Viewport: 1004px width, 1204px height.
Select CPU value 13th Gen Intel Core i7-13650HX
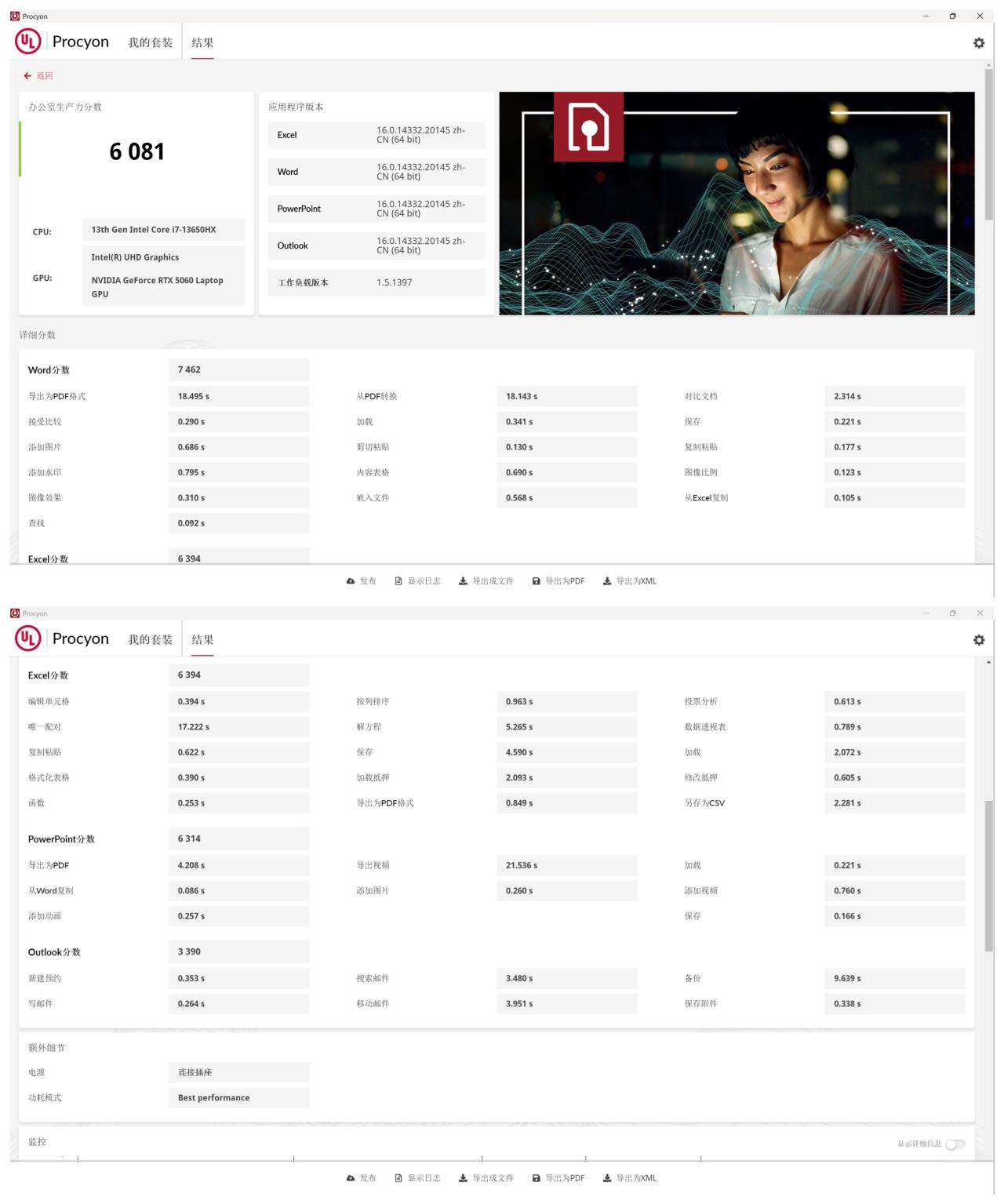163,230
